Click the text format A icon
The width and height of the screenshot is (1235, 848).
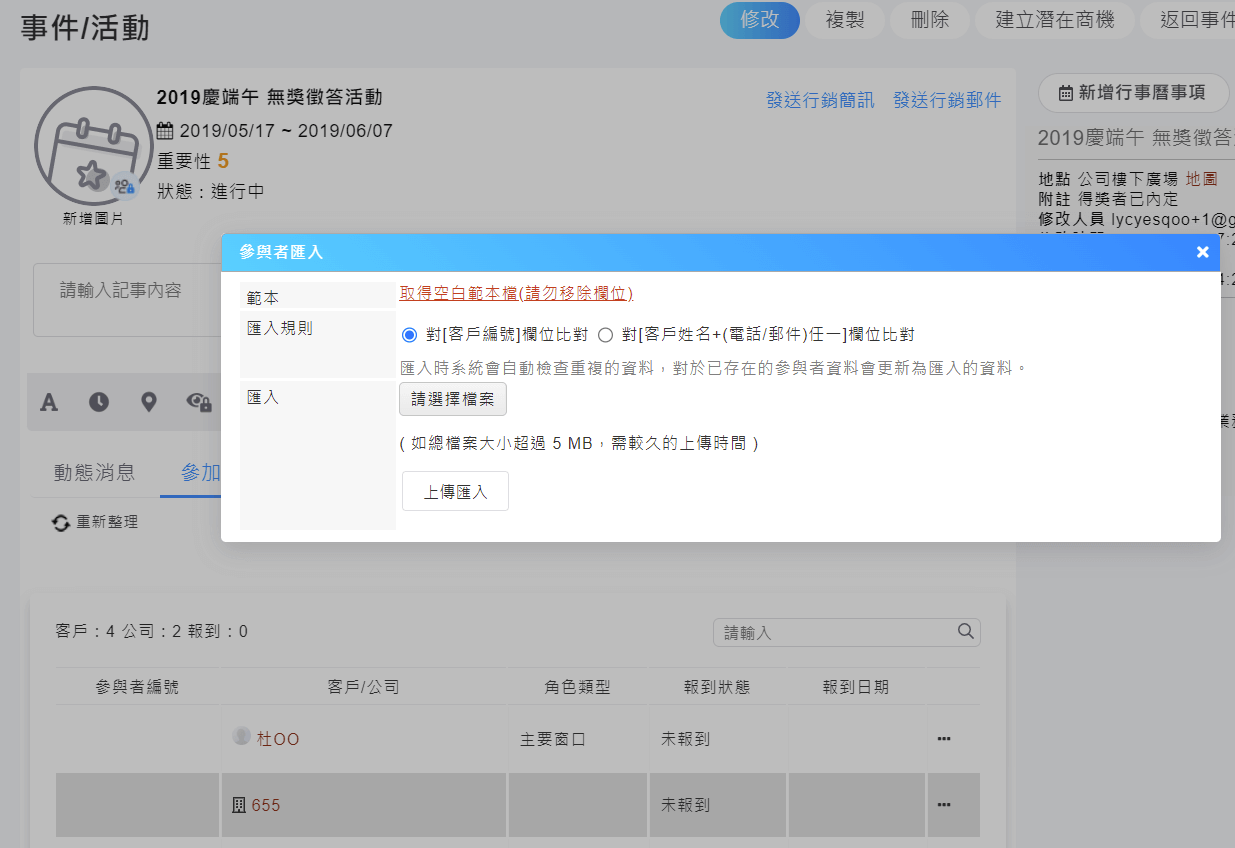coord(49,402)
